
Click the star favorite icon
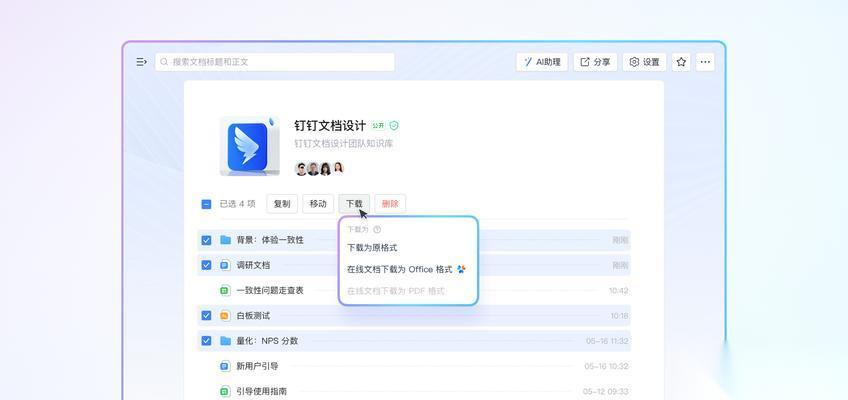coord(681,62)
